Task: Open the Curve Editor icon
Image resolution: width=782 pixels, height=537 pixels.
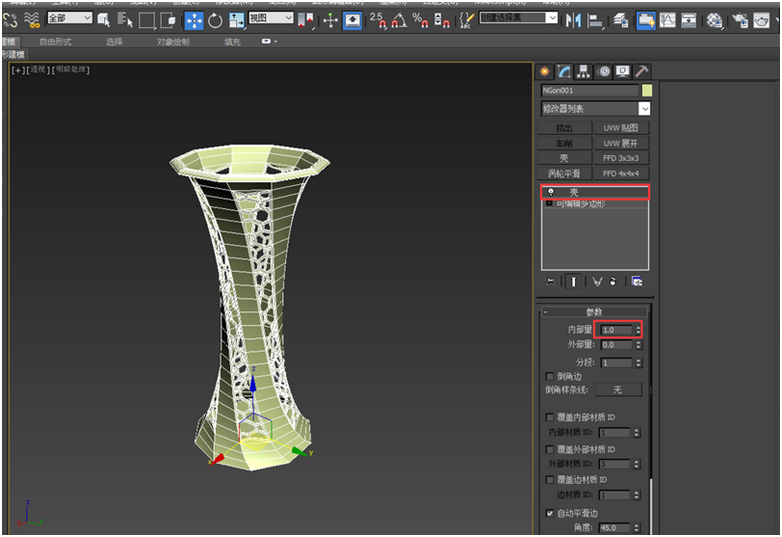Action: 667,20
